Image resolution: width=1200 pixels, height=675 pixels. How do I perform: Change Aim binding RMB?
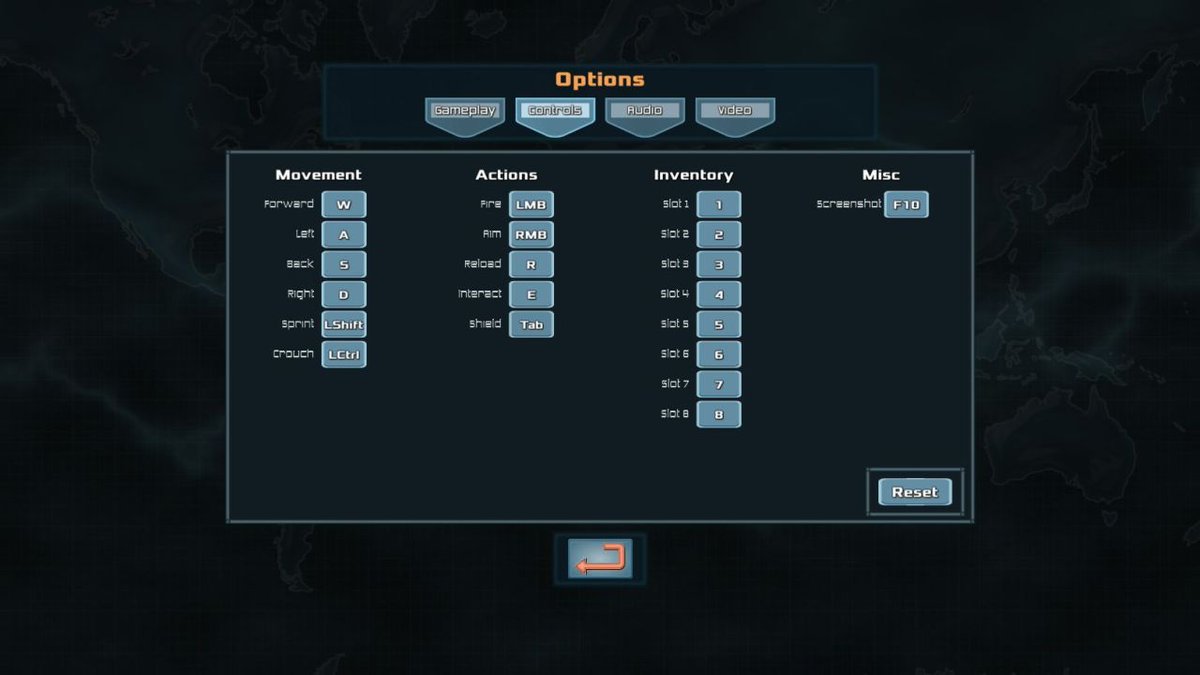(x=531, y=235)
